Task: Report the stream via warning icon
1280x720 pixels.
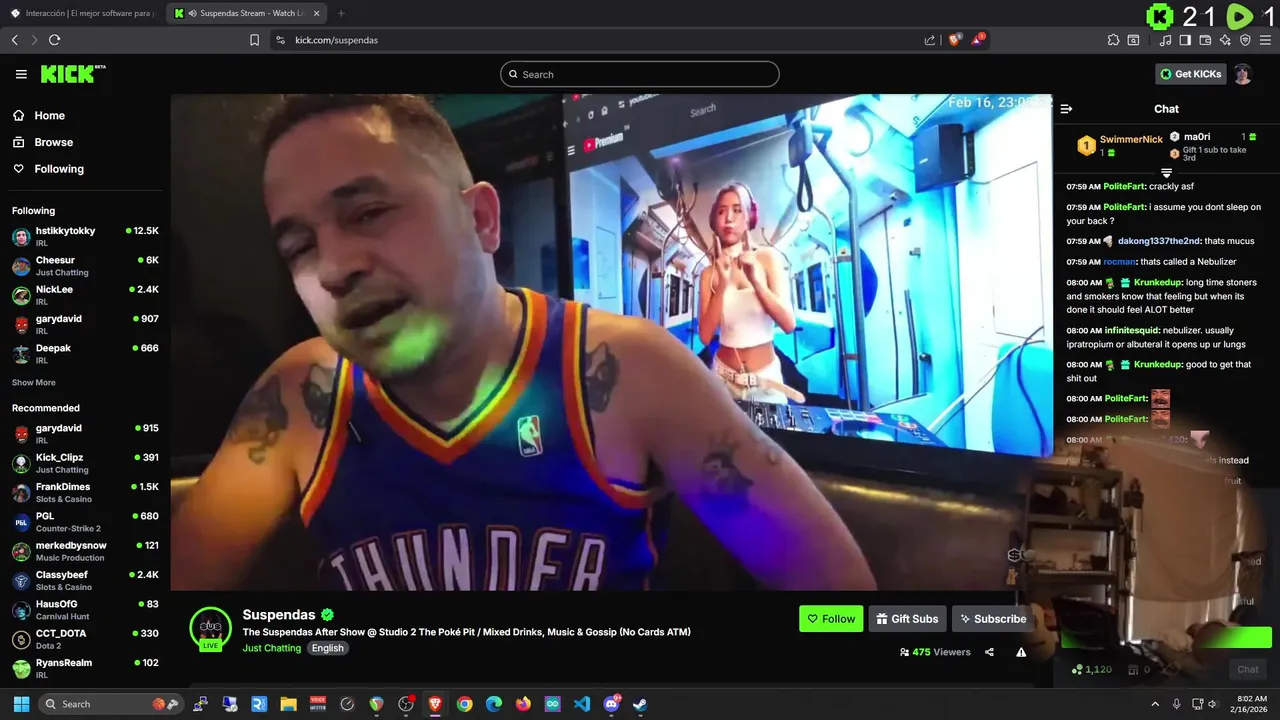Action: coord(1021,652)
